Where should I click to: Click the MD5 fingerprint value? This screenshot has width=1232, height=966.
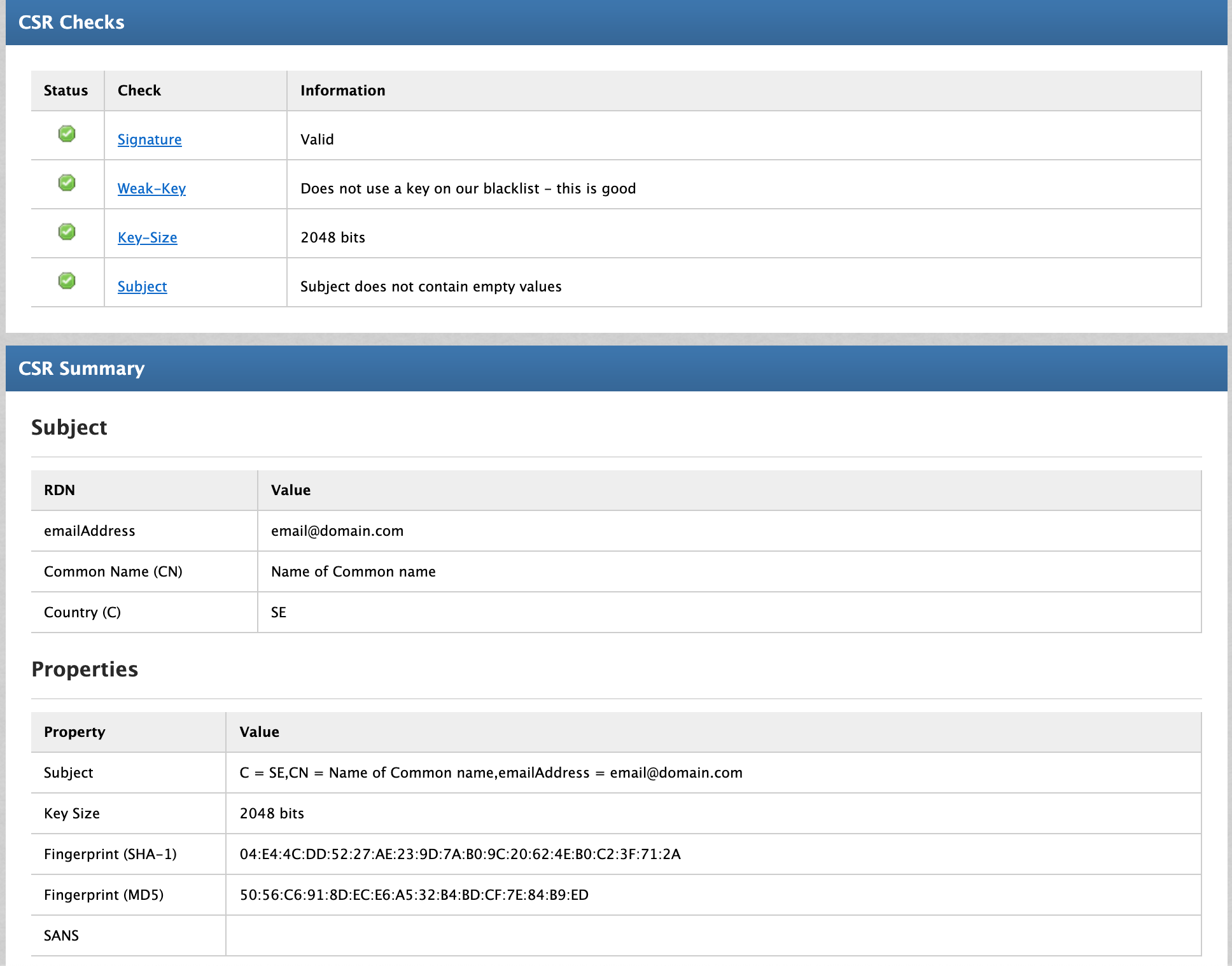point(414,895)
